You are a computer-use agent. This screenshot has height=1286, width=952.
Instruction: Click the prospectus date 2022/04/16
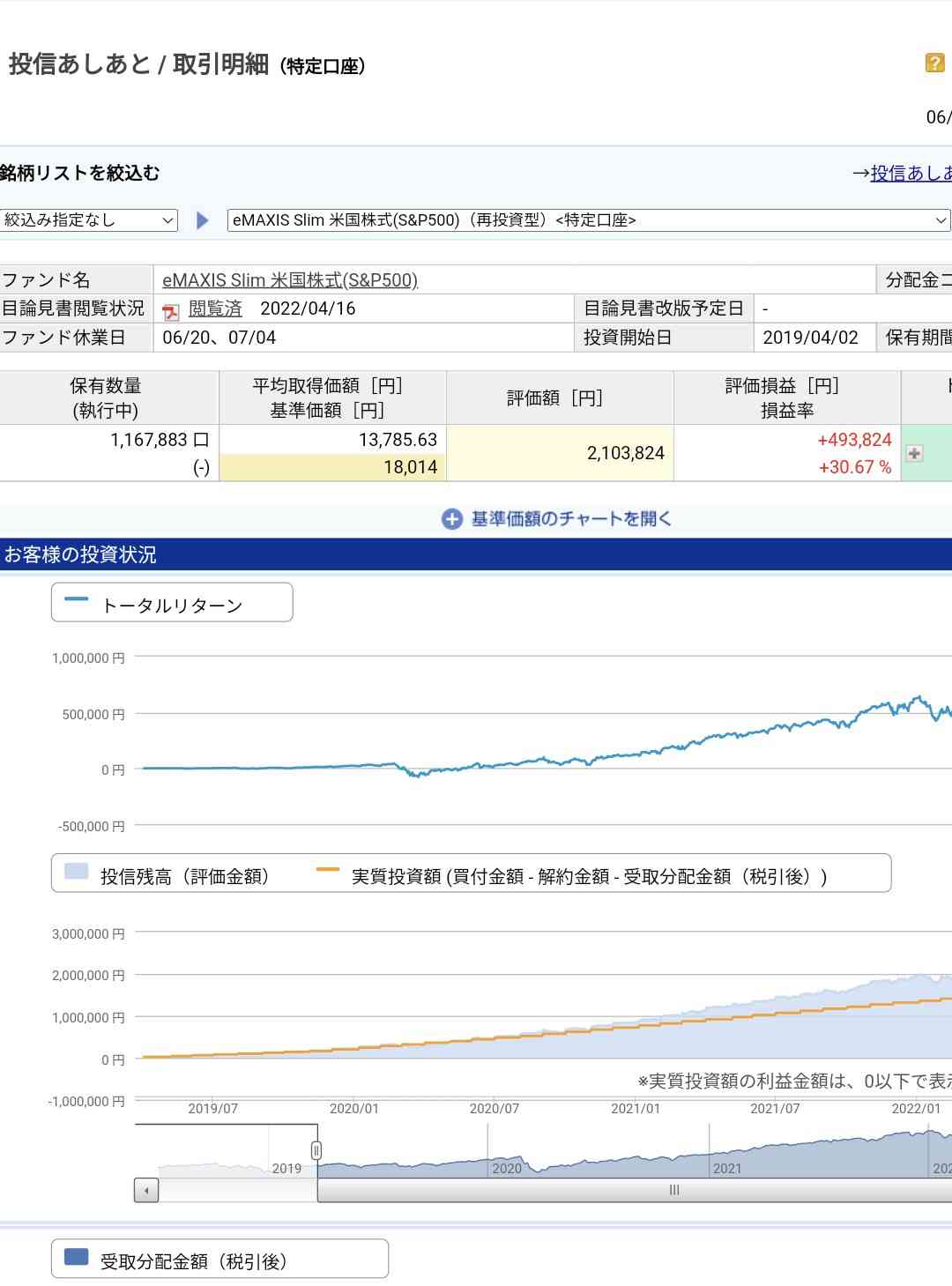[308, 308]
